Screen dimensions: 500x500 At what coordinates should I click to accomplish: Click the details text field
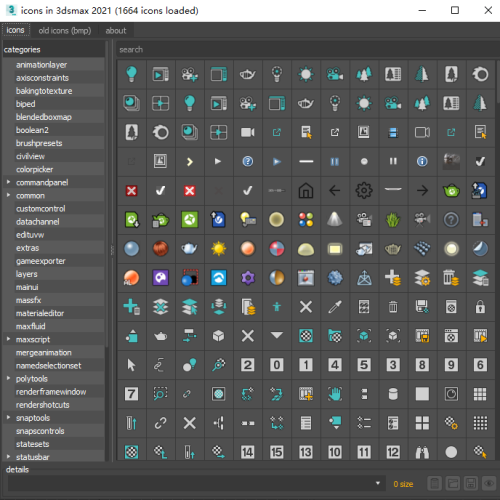click(x=196, y=483)
